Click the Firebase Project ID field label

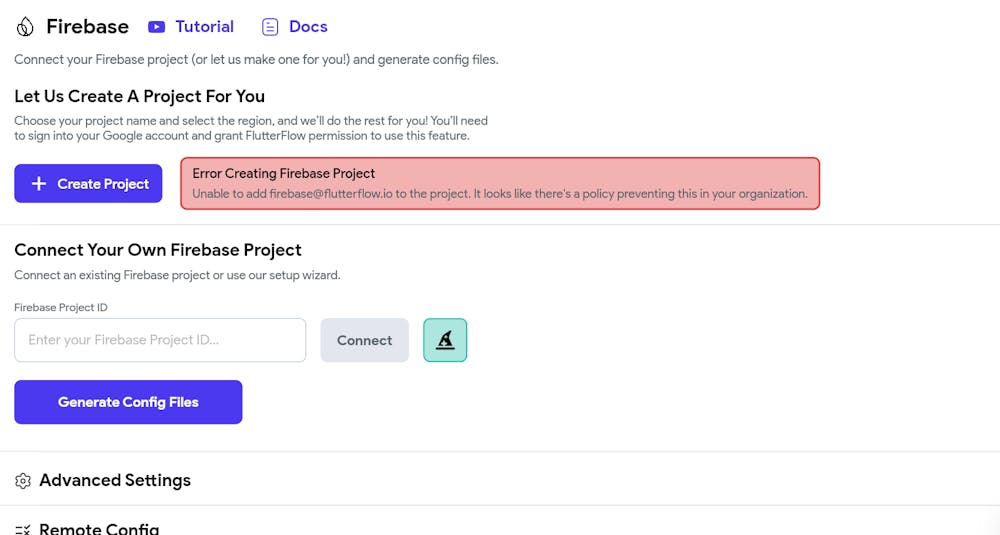coord(61,307)
